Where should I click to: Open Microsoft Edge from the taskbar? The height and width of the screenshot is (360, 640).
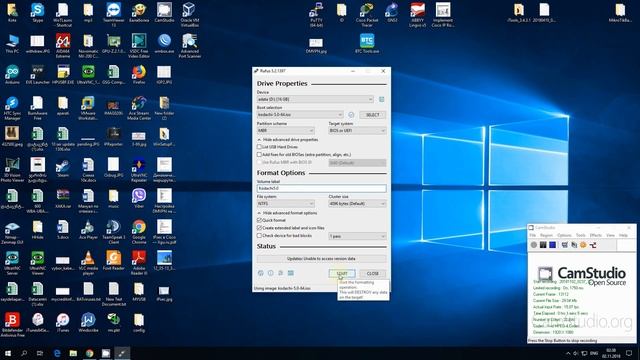click(x=57, y=353)
